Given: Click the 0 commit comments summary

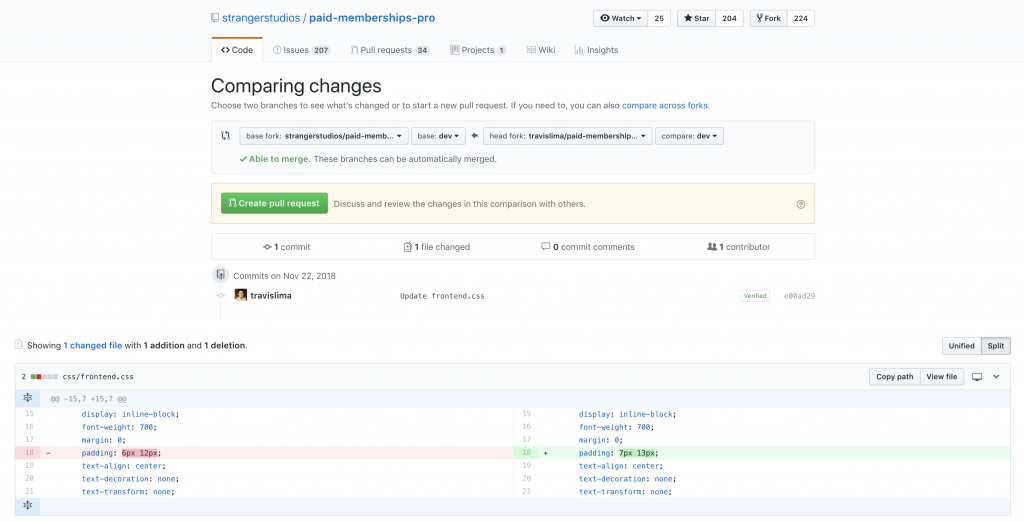Looking at the screenshot, I should tap(588, 247).
